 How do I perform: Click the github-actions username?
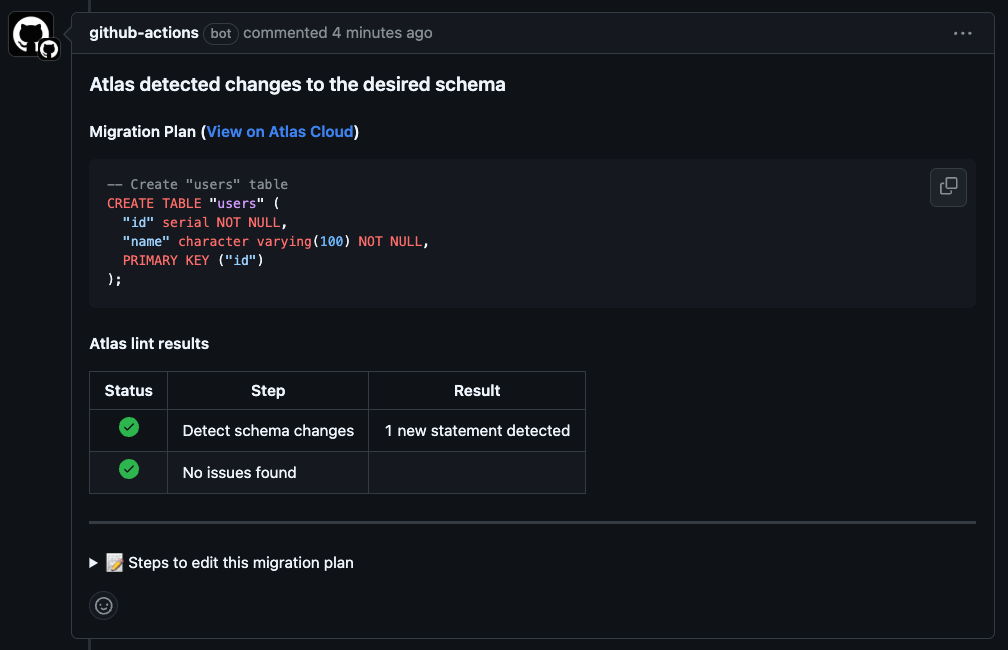[x=143, y=33]
